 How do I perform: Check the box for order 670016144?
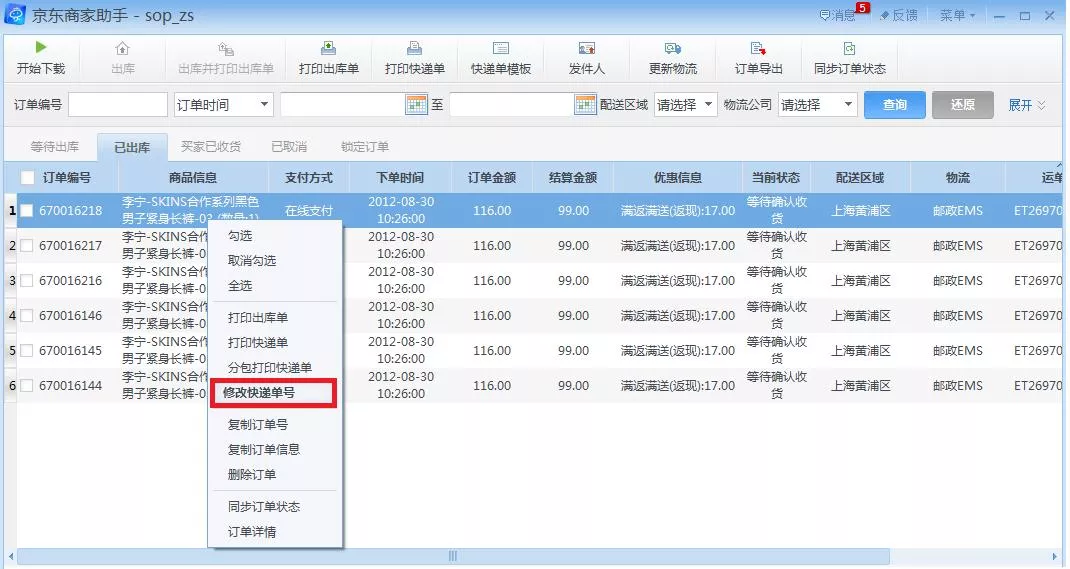click(x=27, y=385)
